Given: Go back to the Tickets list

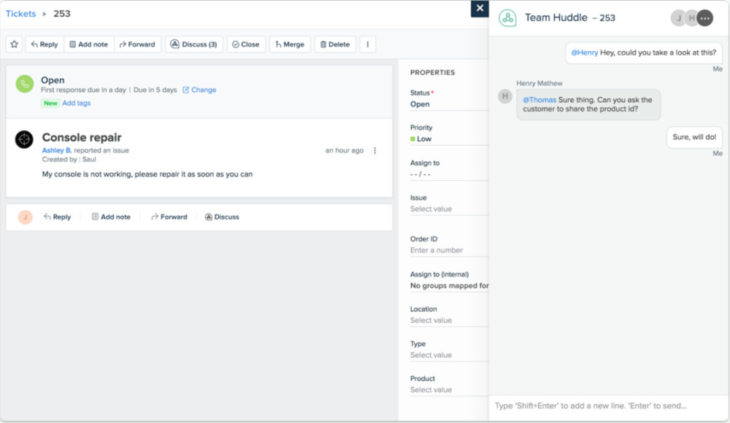Looking at the screenshot, I should [x=20, y=14].
